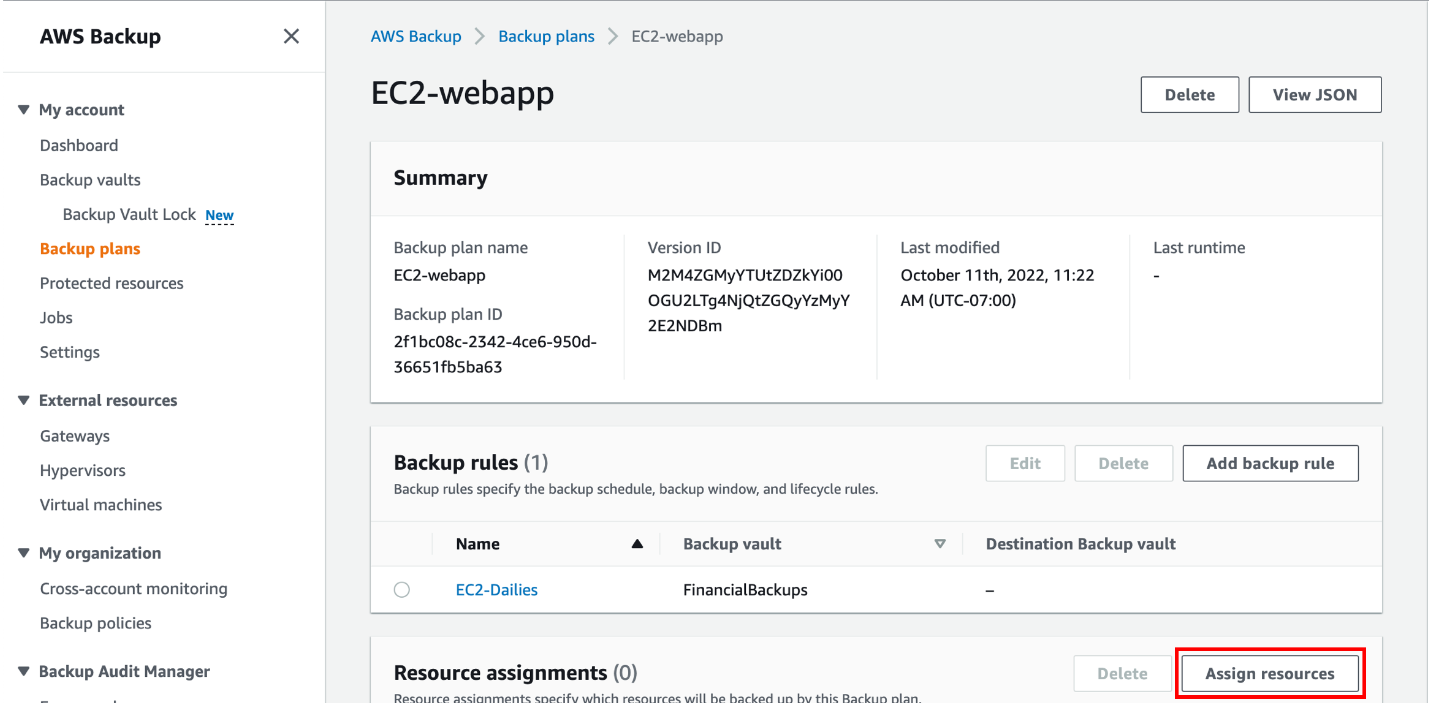
Task: Click Assign resources button
Action: tap(1270, 673)
